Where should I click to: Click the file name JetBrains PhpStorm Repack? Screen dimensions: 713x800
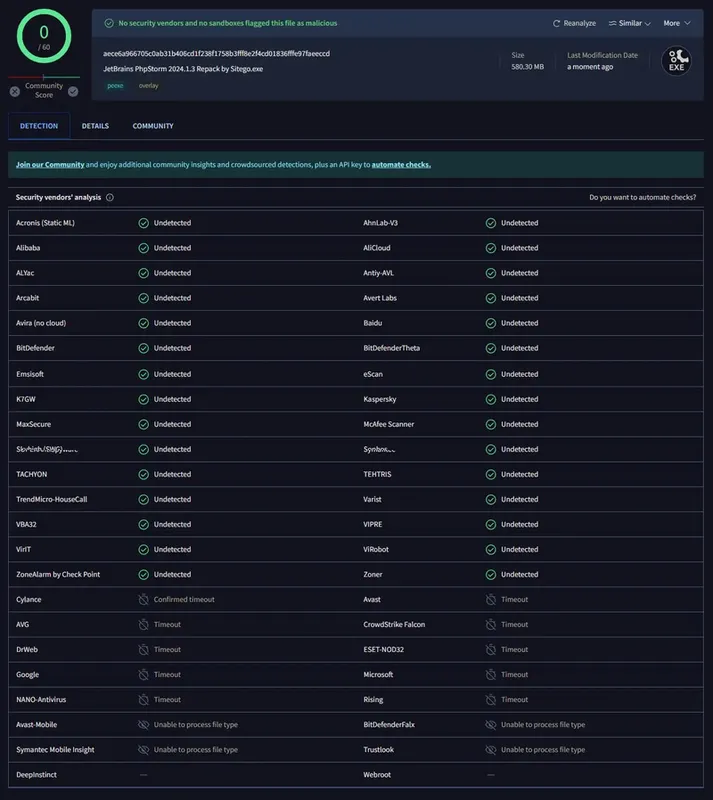pyautogui.click(x=183, y=69)
